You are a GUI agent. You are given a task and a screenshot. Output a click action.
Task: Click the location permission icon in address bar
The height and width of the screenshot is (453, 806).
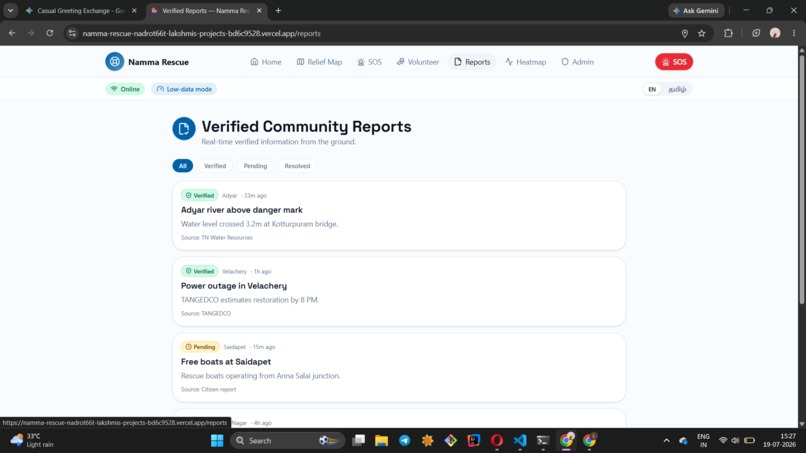(x=685, y=33)
